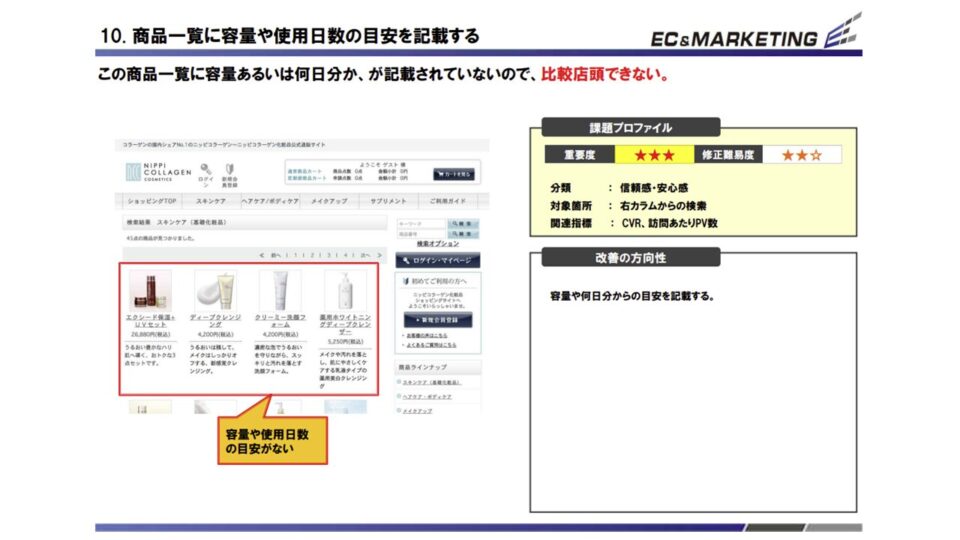Open the 検索オプション link
This screenshot has height=540, width=960.
[438, 244]
